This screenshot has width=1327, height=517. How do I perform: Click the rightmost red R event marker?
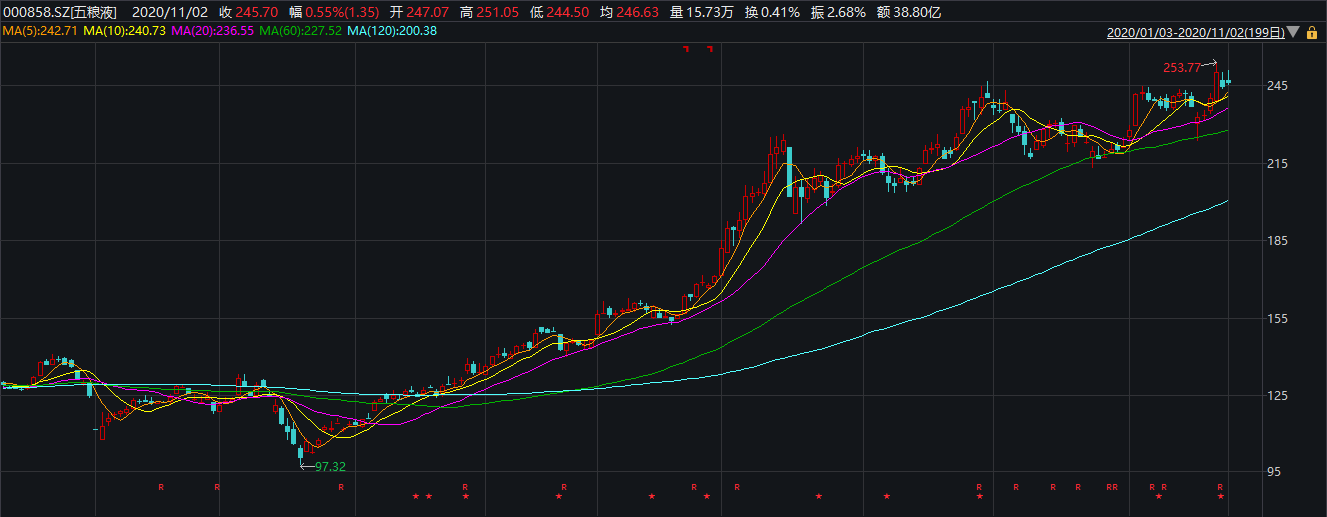1220,487
